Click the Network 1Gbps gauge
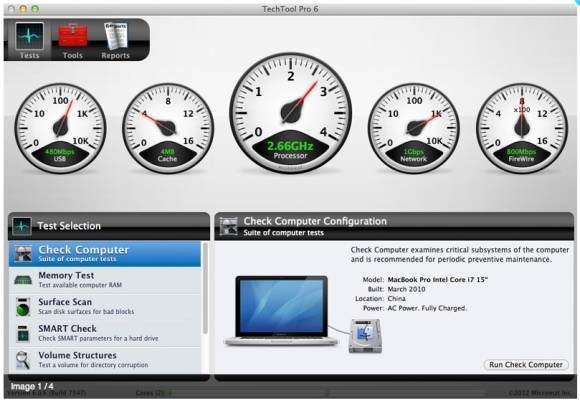The height and width of the screenshot is (403, 580). click(x=414, y=128)
